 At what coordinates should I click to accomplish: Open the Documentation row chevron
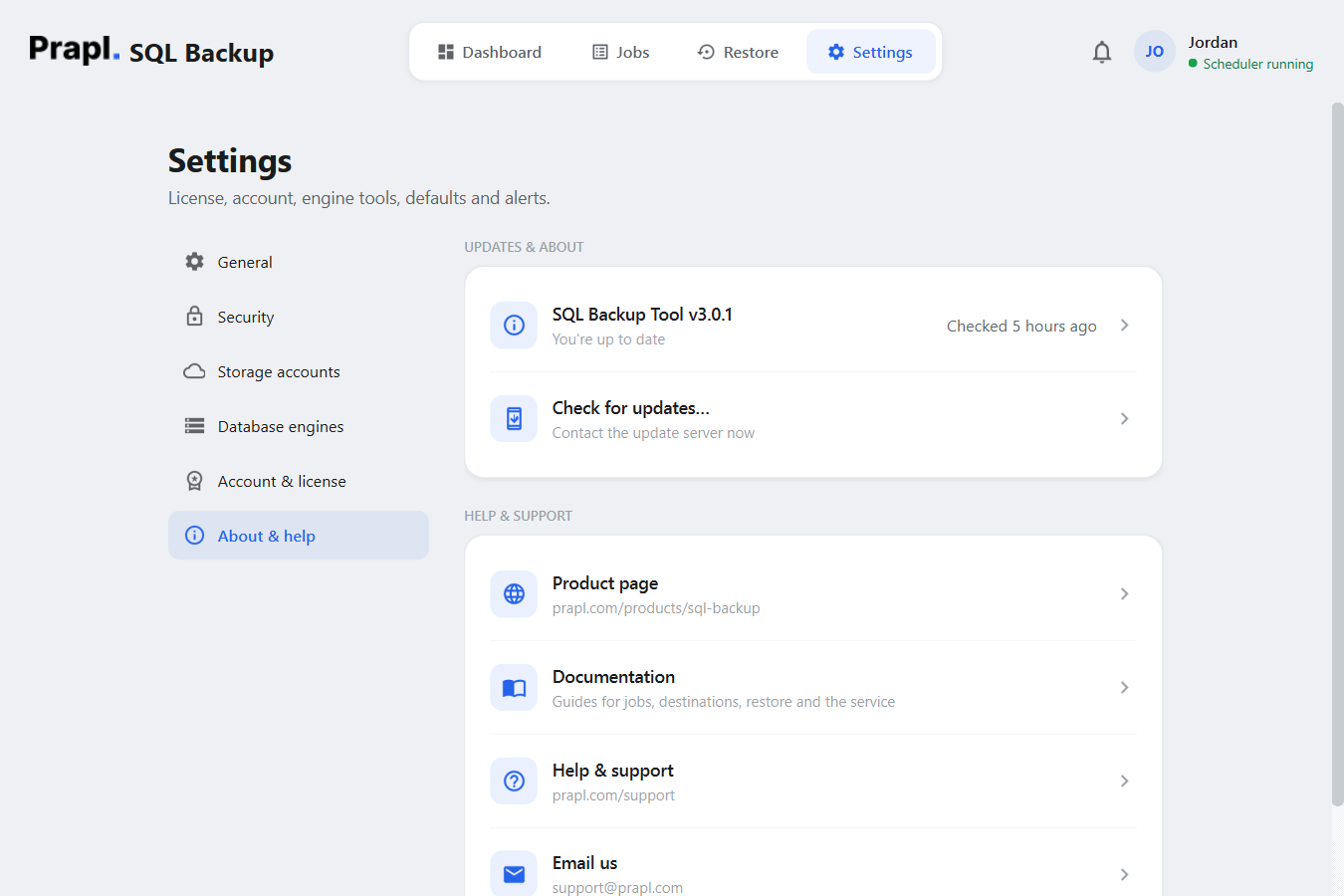point(1124,687)
